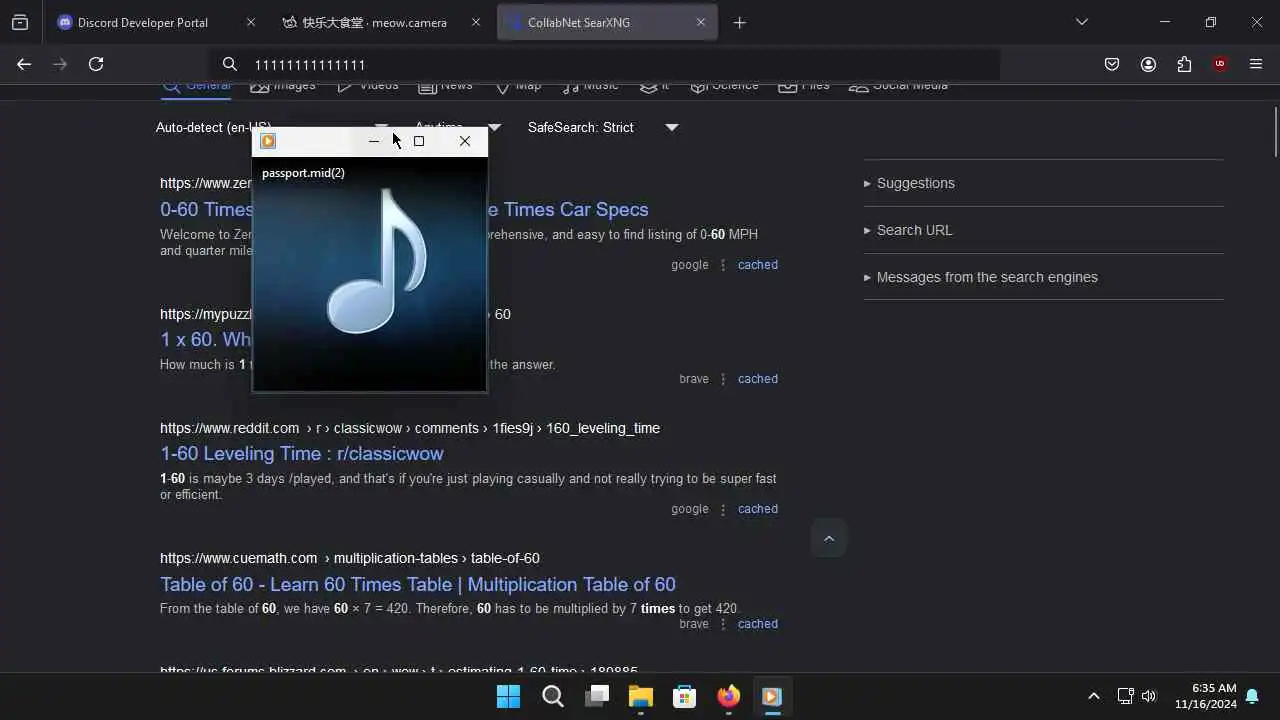The image size is (1280, 720).
Task: Click the page vertical scrollbar thumb
Action: pos(1274,130)
